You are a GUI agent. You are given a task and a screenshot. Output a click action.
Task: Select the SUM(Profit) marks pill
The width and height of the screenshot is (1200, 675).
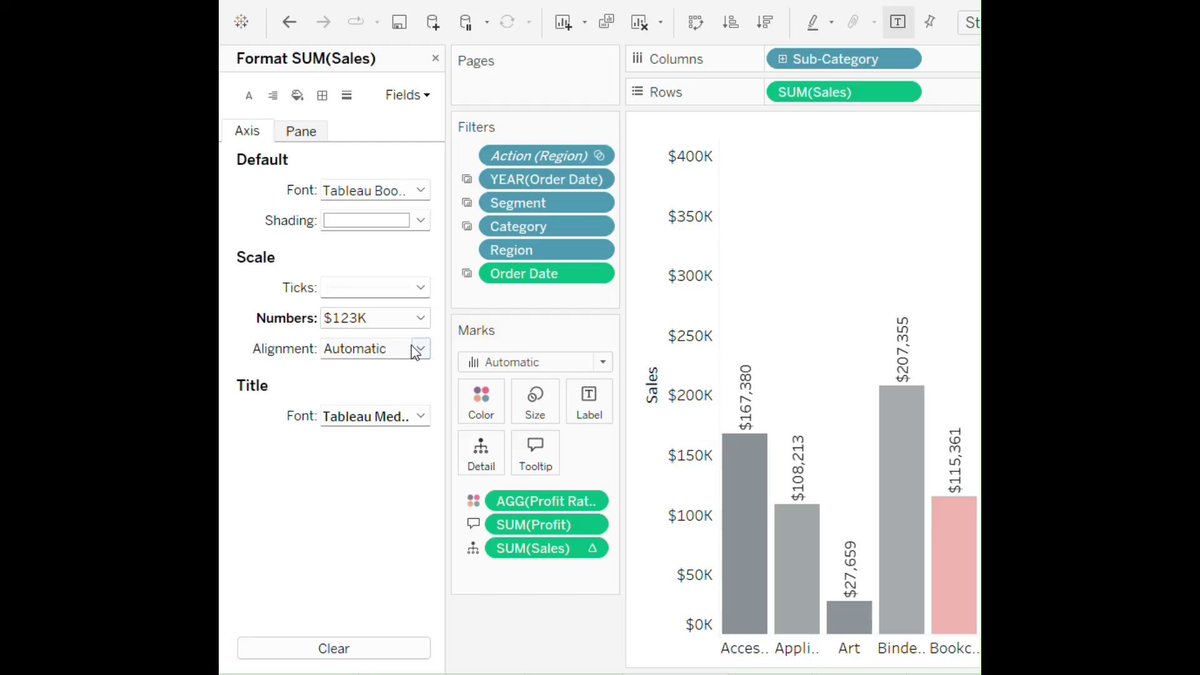tap(546, 524)
